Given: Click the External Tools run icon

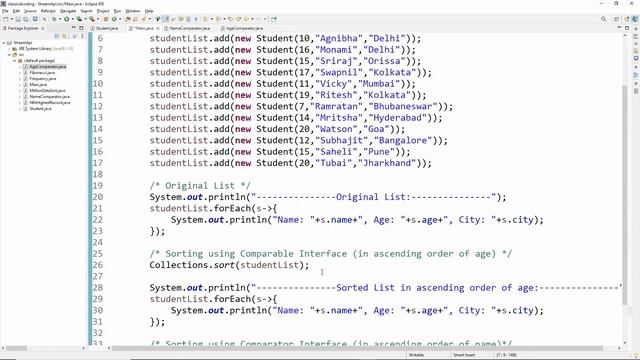Looking at the screenshot, I should coord(92,19).
